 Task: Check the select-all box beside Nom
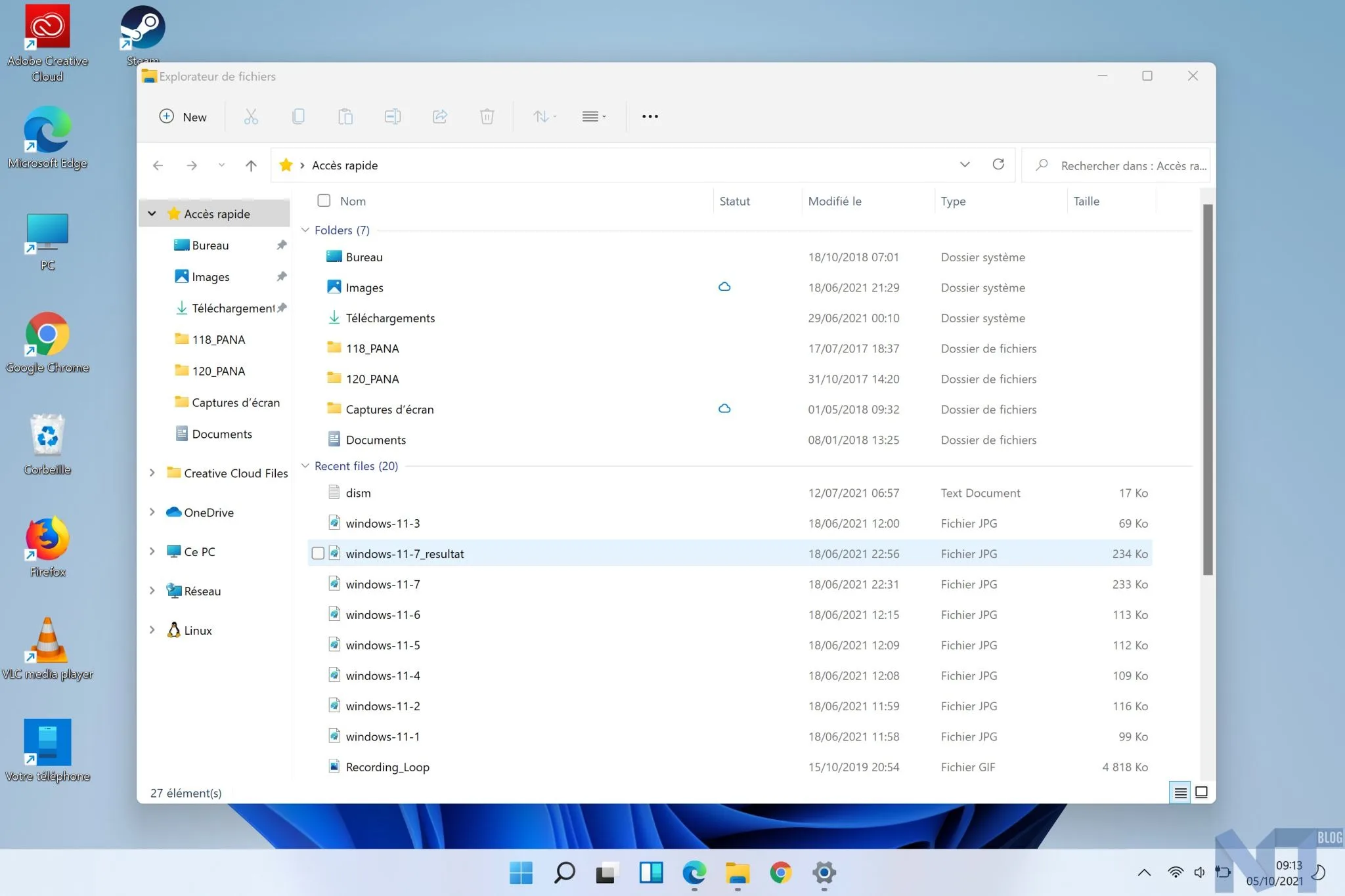(x=324, y=201)
